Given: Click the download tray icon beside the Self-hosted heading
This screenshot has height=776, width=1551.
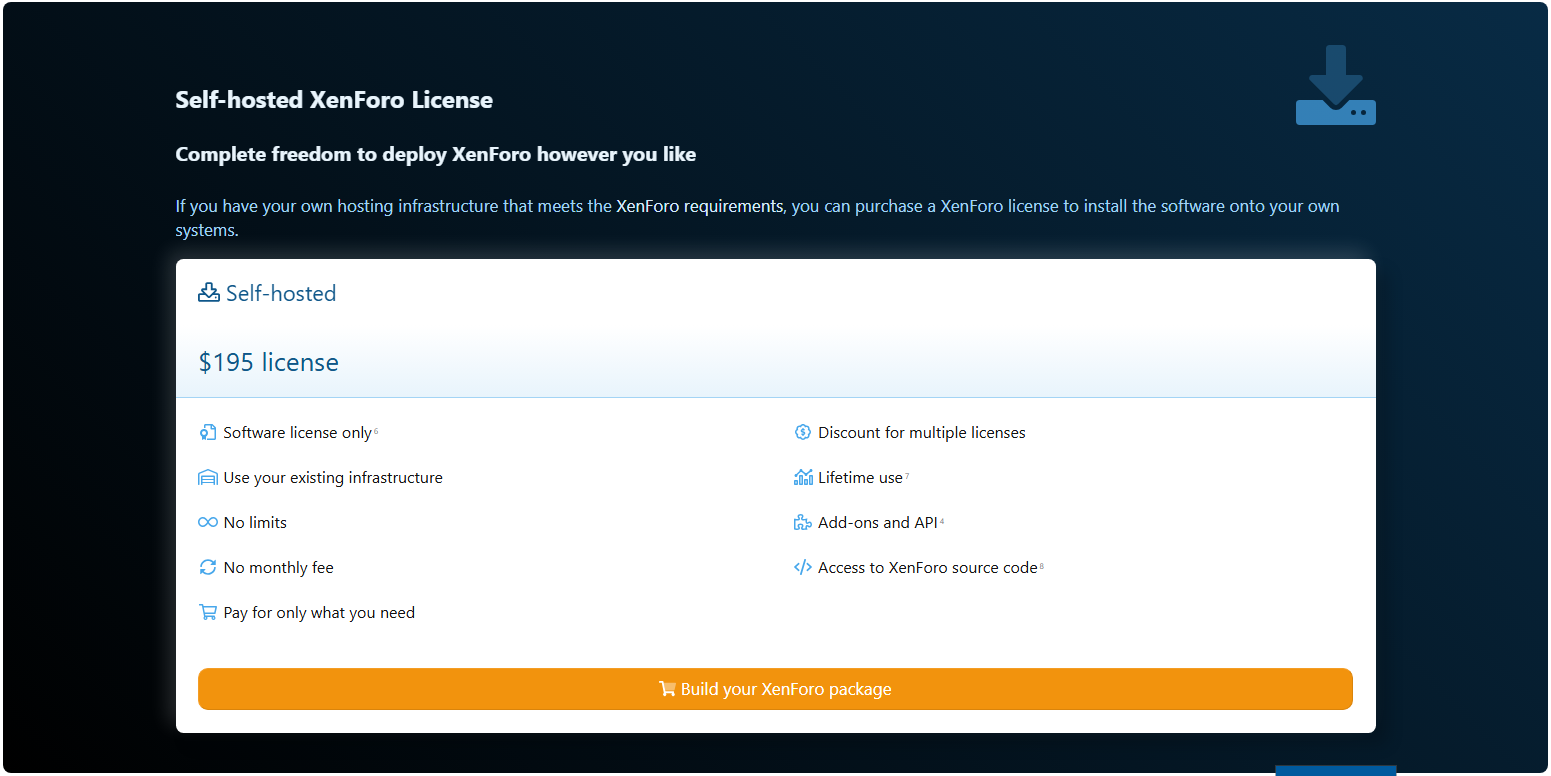Looking at the screenshot, I should coord(208,293).
